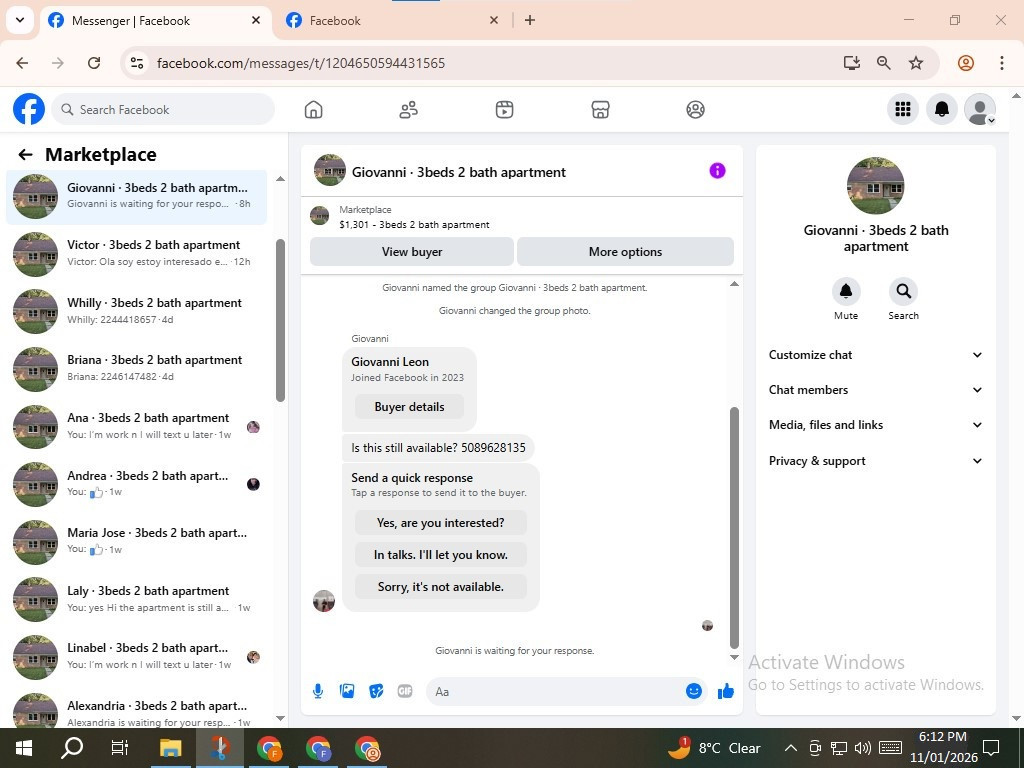This screenshot has height=768, width=1024.
Task: Send quick reply "Sorry, it's not available."
Action: click(441, 586)
